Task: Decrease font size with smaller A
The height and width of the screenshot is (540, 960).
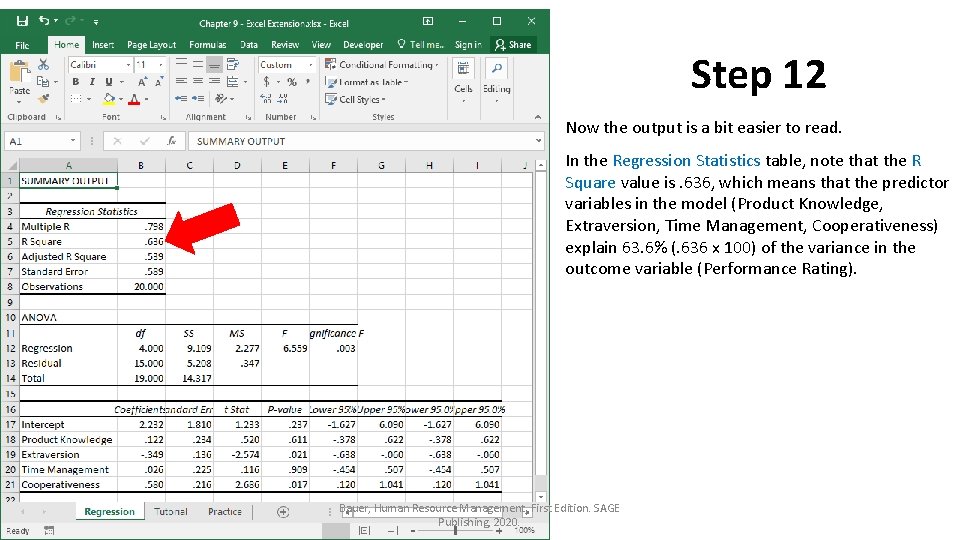Action: pyautogui.click(x=159, y=81)
